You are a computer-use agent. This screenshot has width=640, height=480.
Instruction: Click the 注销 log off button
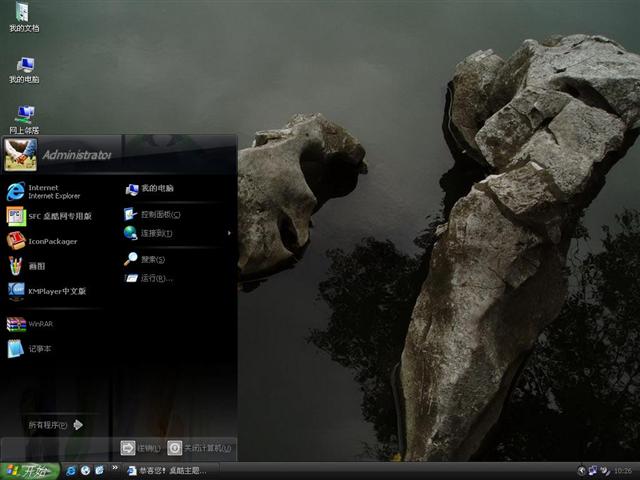click(x=140, y=448)
